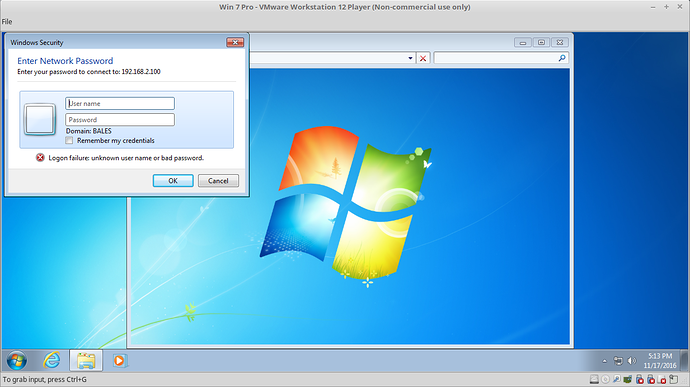Viewport: 690px width, 387px height.
Task: Click the Password field
Action: (120, 120)
